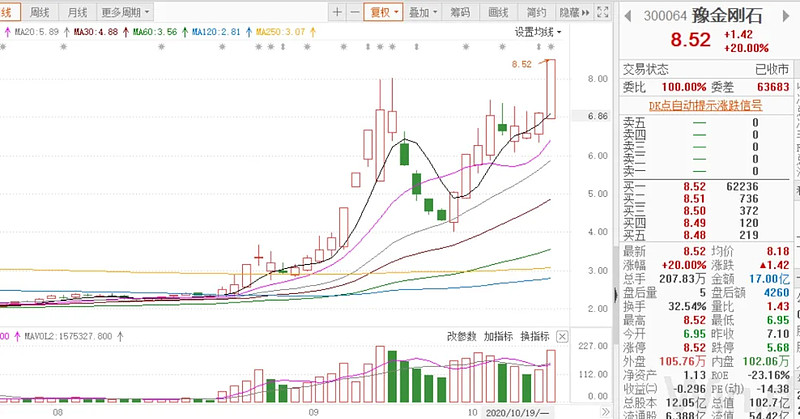Click the 金额 17.00亿 value

click(x=769, y=279)
